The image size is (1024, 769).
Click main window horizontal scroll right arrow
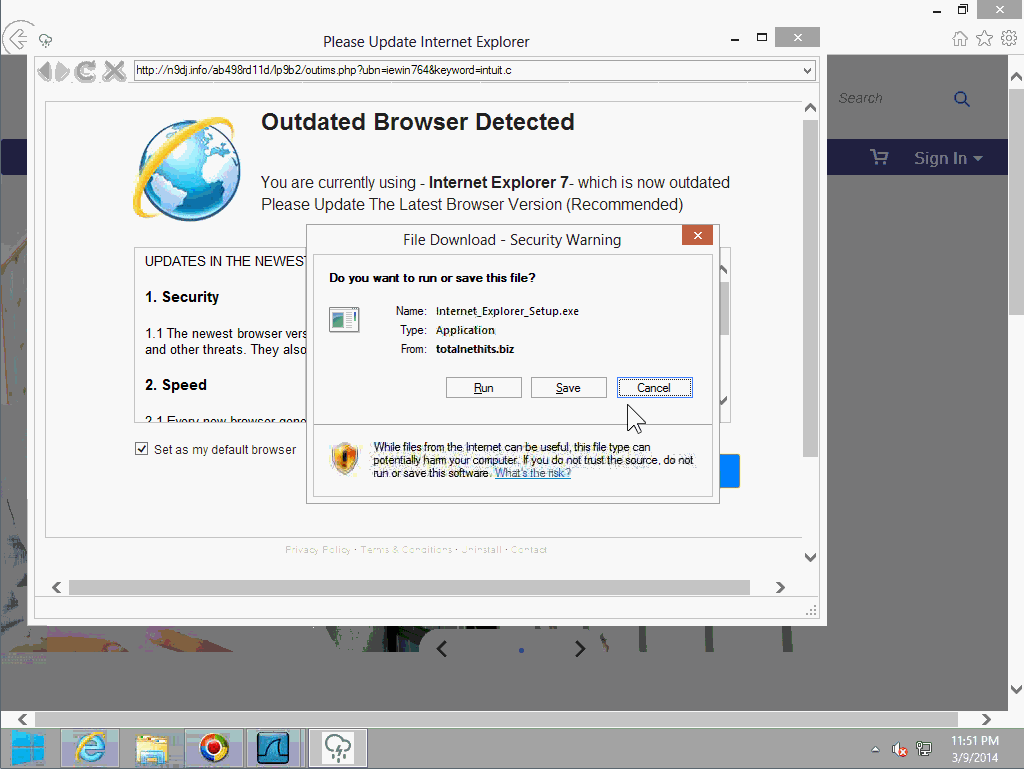point(986,719)
